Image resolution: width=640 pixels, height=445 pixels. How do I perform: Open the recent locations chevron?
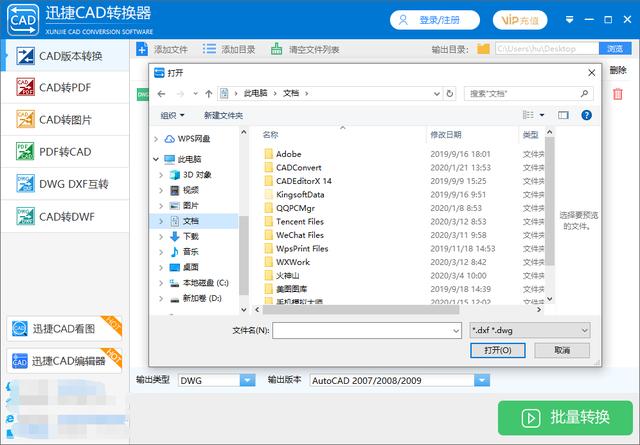pyautogui.click(x=196, y=94)
